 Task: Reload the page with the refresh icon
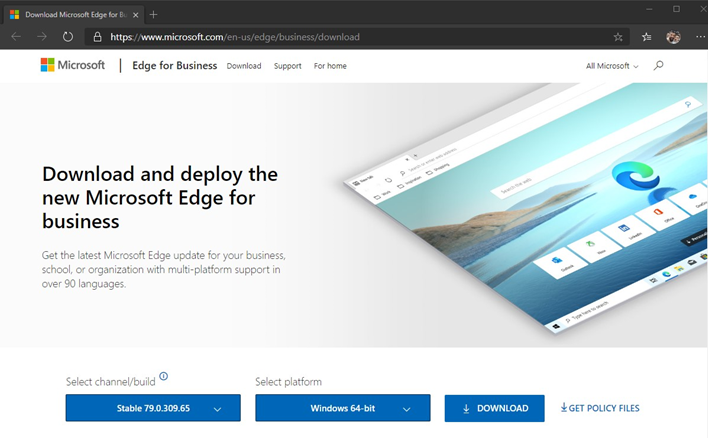(68, 37)
